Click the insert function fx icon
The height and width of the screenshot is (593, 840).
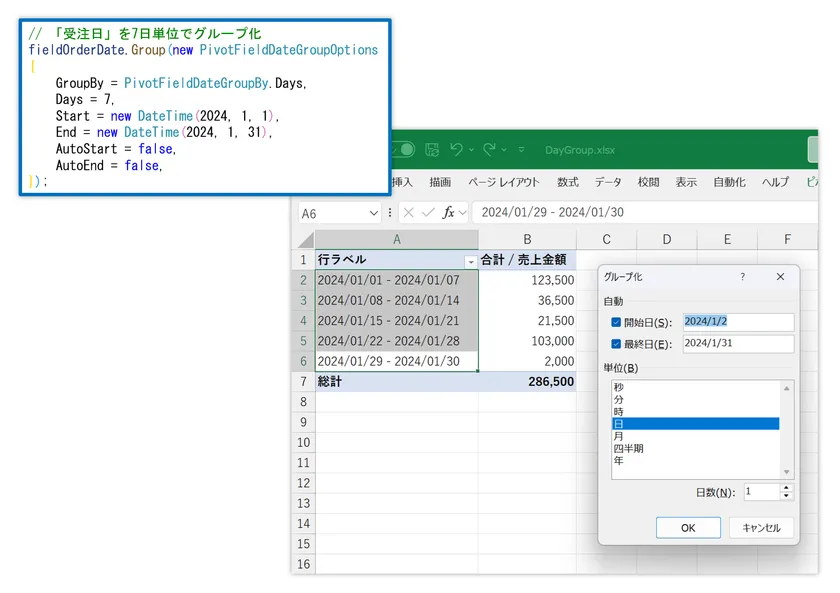click(x=448, y=213)
